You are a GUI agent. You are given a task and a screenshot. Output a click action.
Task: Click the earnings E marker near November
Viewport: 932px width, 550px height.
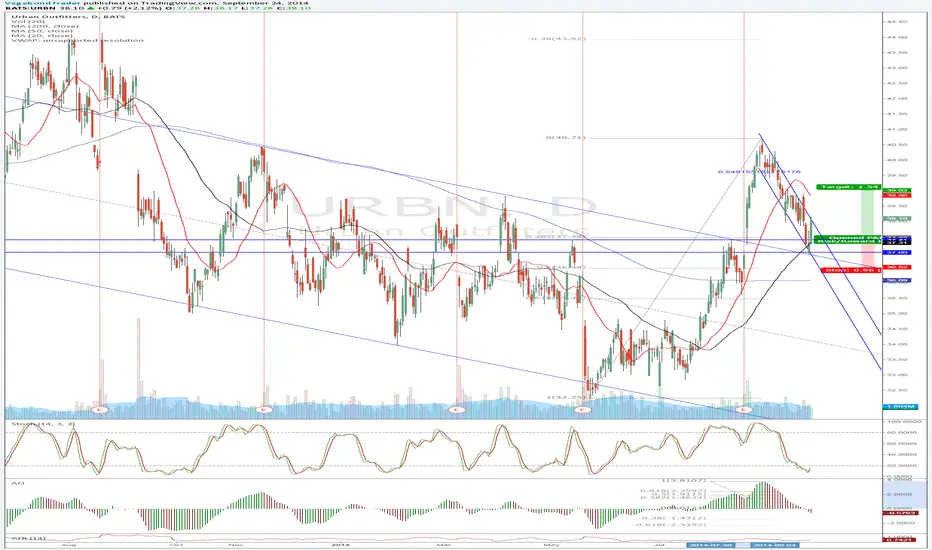click(x=264, y=410)
